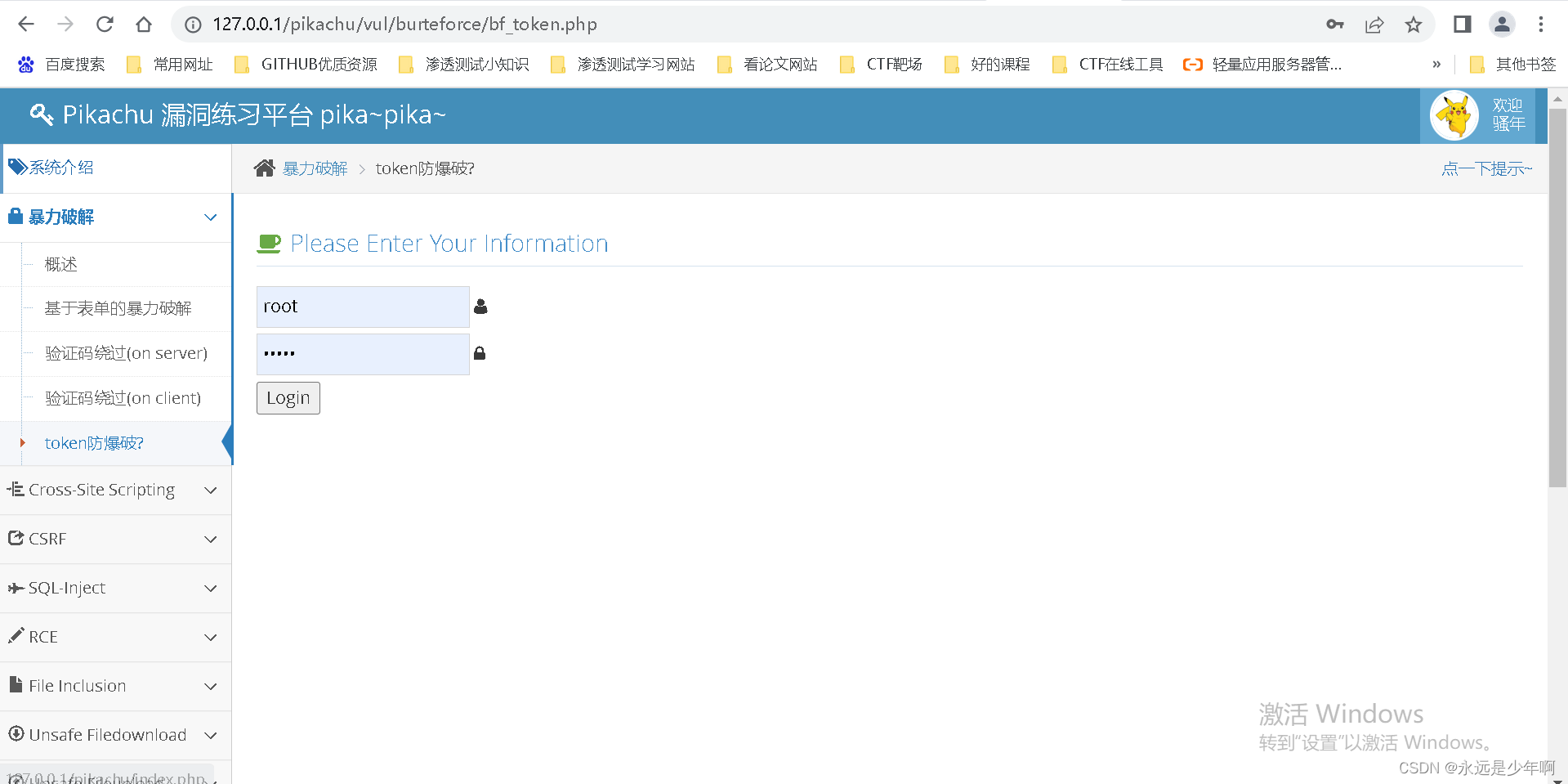Expand the CSRF sidebar section

coord(116,540)
